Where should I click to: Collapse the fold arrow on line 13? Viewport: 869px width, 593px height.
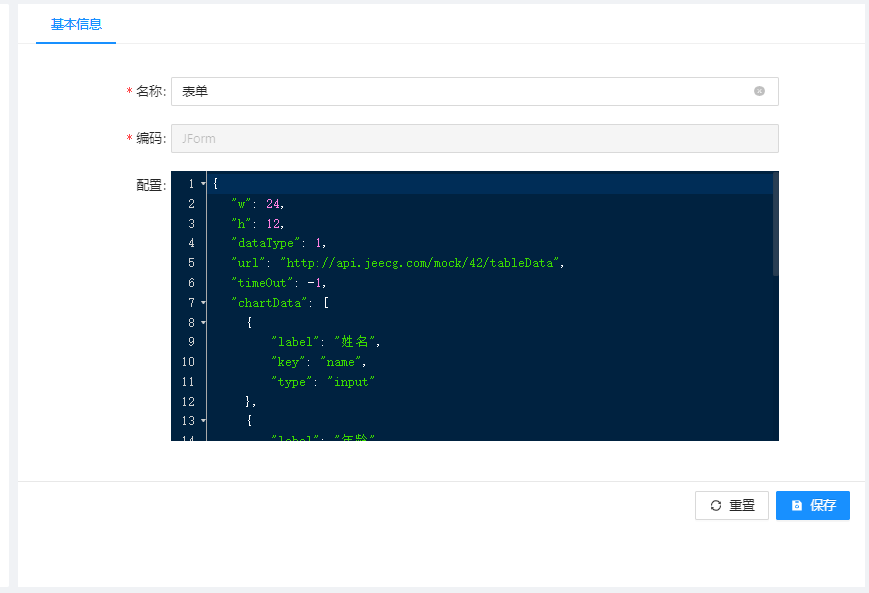pos(203,421)
